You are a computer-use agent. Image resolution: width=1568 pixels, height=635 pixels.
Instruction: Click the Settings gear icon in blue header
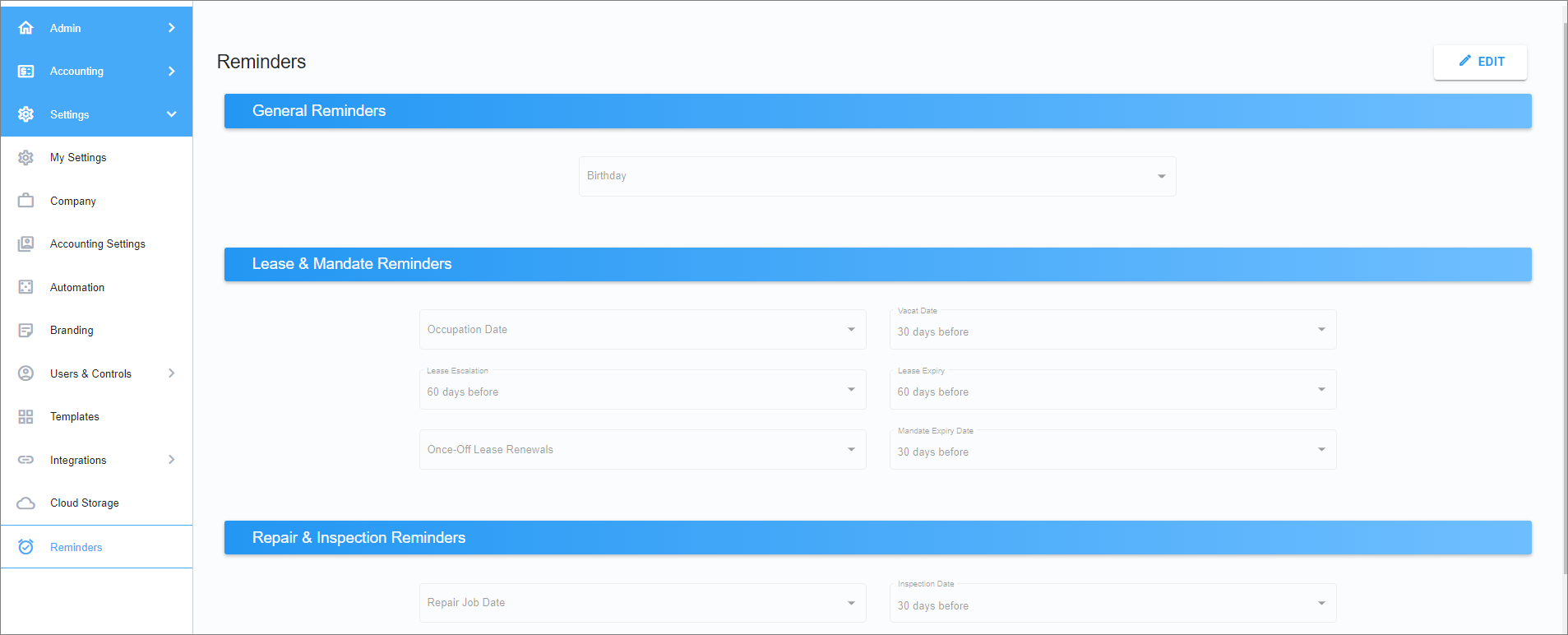[25, 114]
